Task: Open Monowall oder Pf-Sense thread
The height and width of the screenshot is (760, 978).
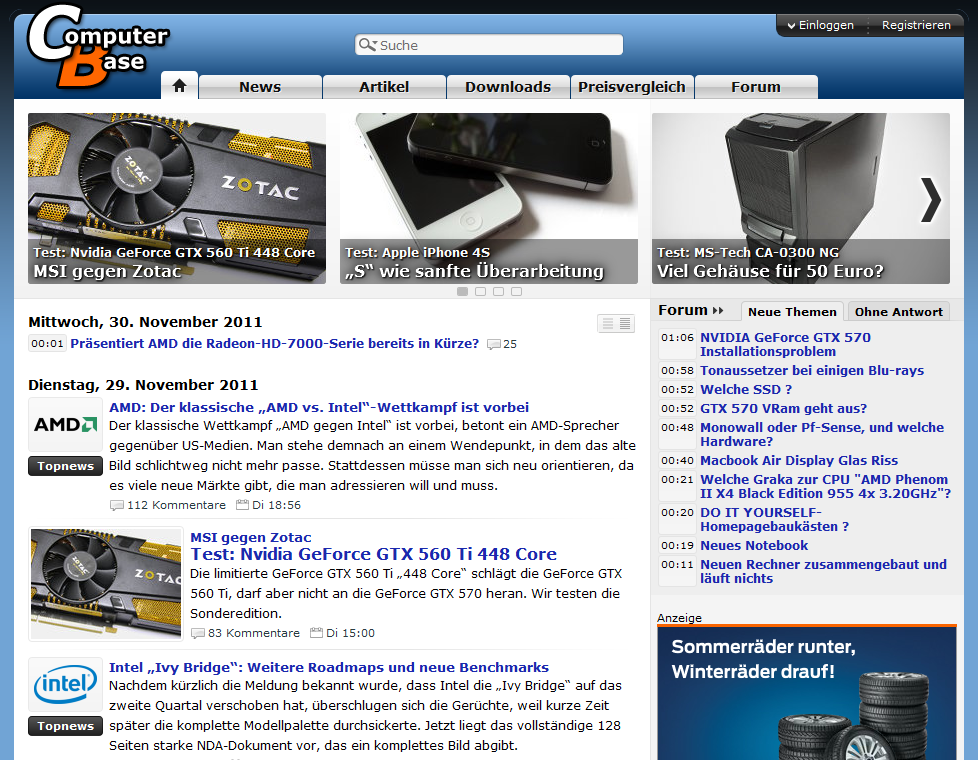Action: click(822, 434)
